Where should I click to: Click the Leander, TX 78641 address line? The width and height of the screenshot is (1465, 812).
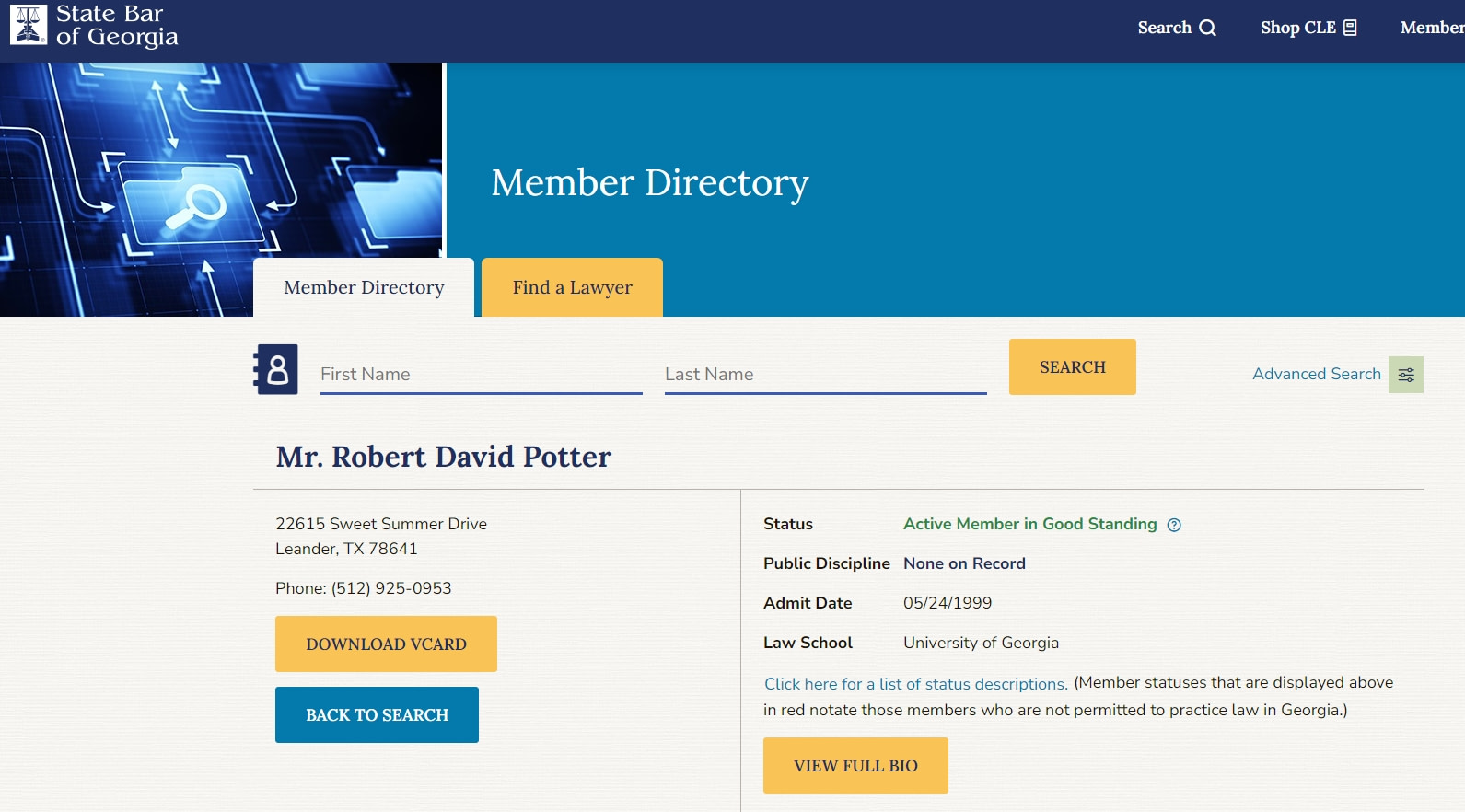click(346, 549)
